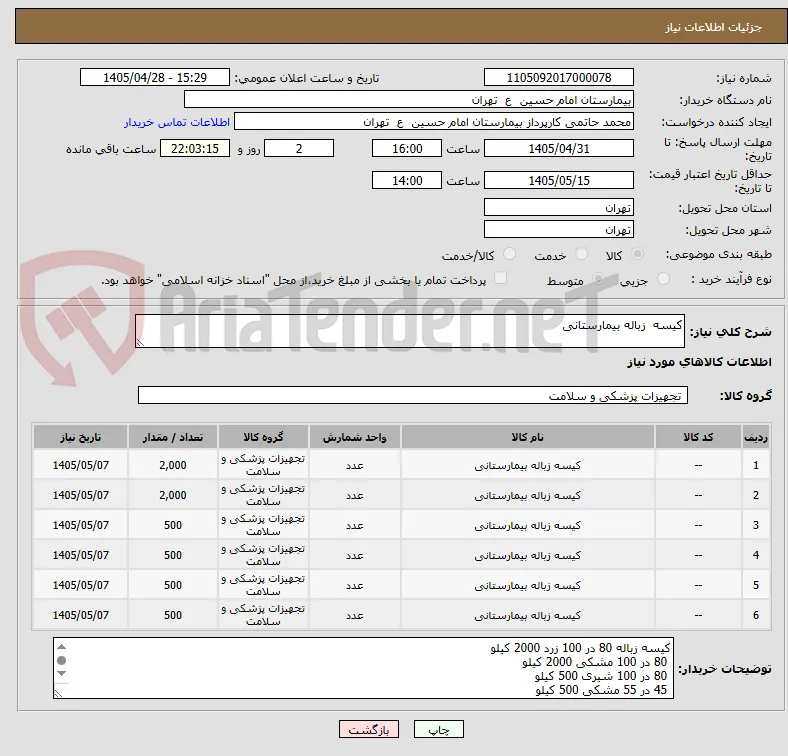Click the response deadline date field 1405/04/31
The width and height of the screenshot is (788, 756).
click(x=558, y=149)
